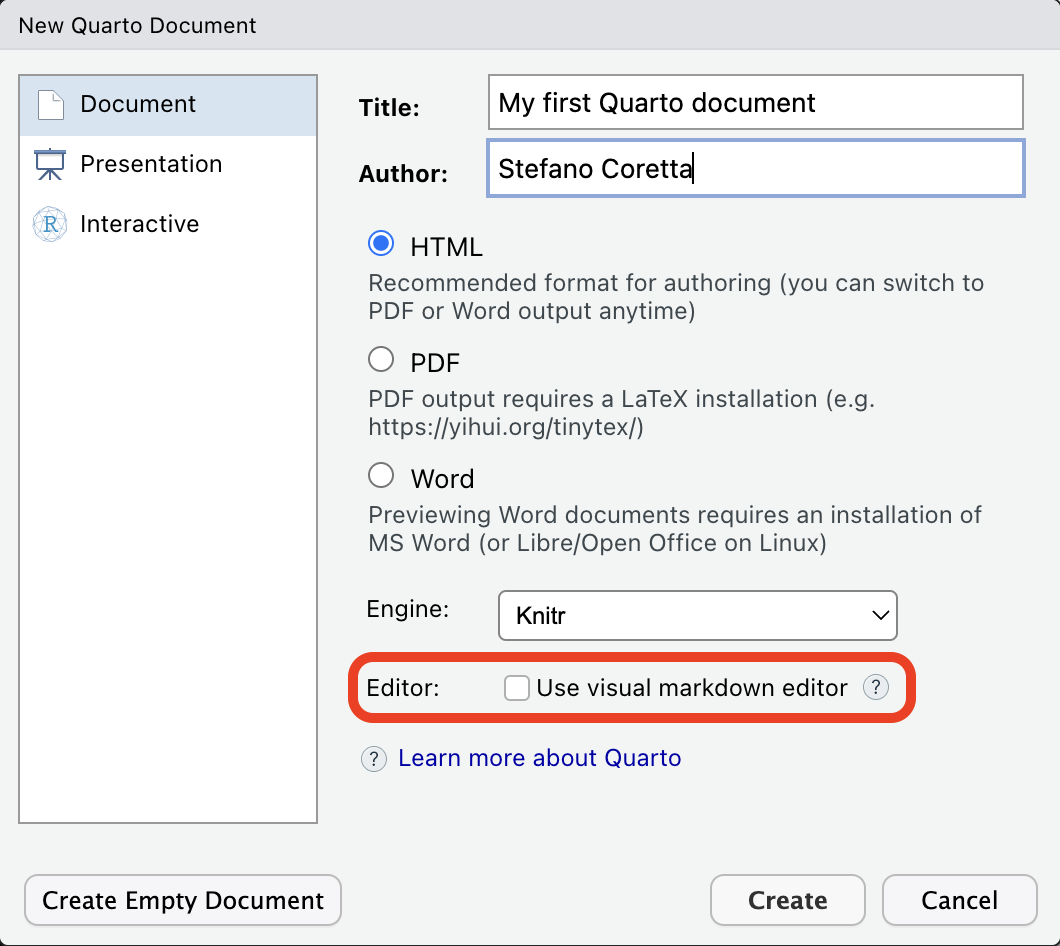Click the Create button

coord(788,900)
